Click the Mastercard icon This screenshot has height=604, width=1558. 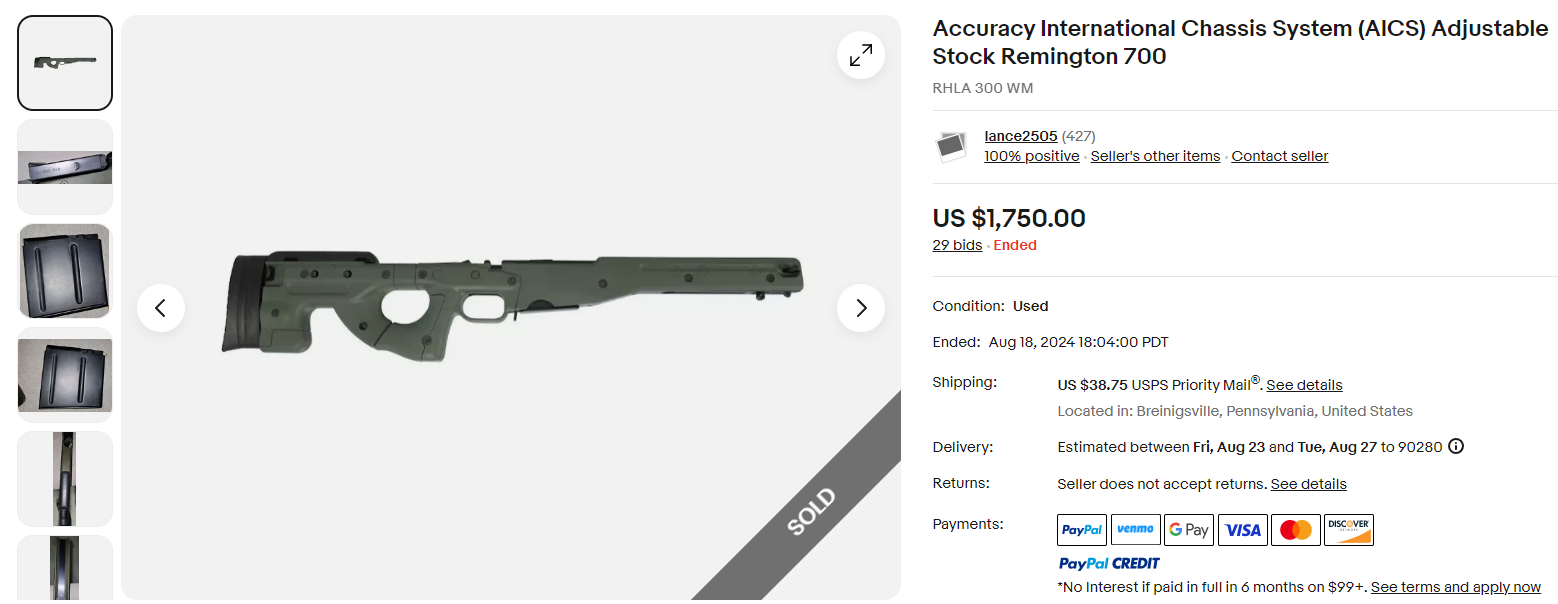[1295, 530]
